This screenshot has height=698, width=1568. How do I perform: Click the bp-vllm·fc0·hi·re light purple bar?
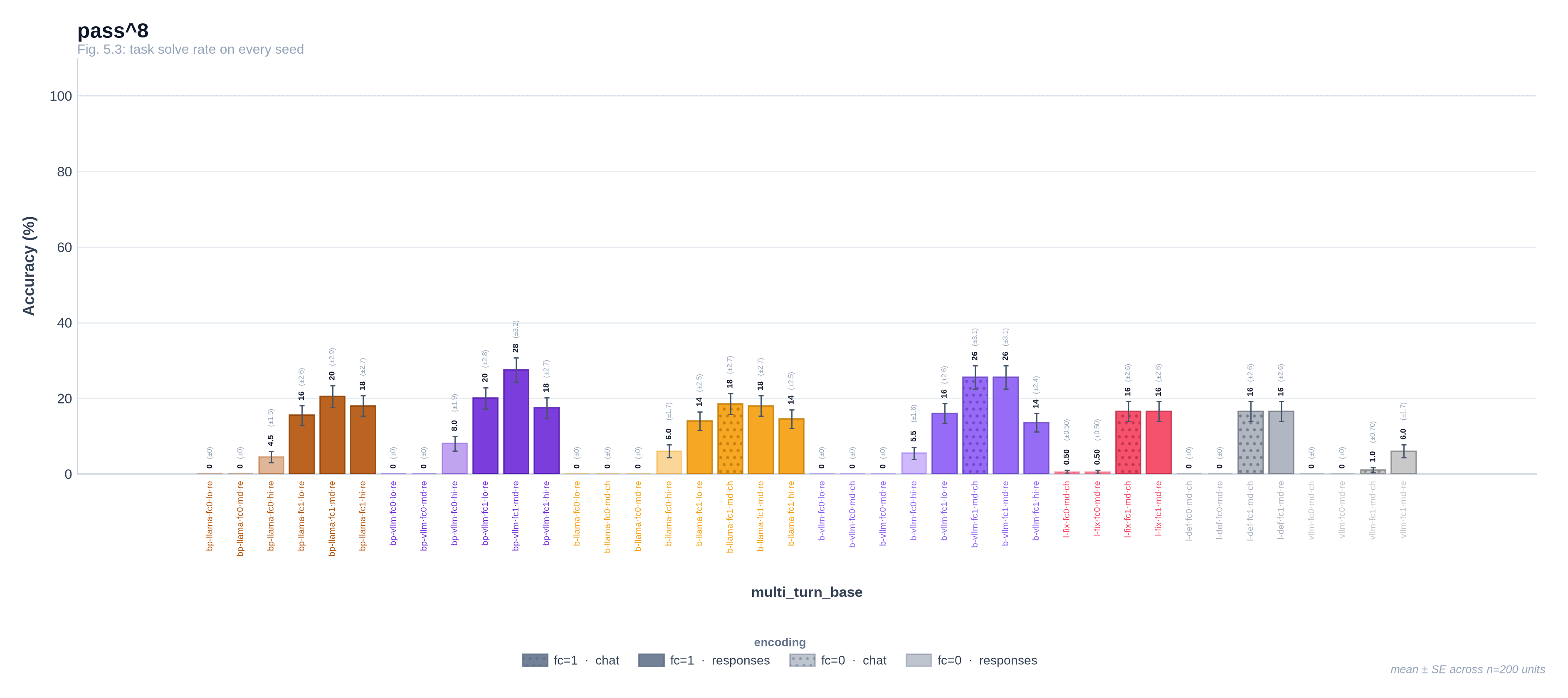454,459
